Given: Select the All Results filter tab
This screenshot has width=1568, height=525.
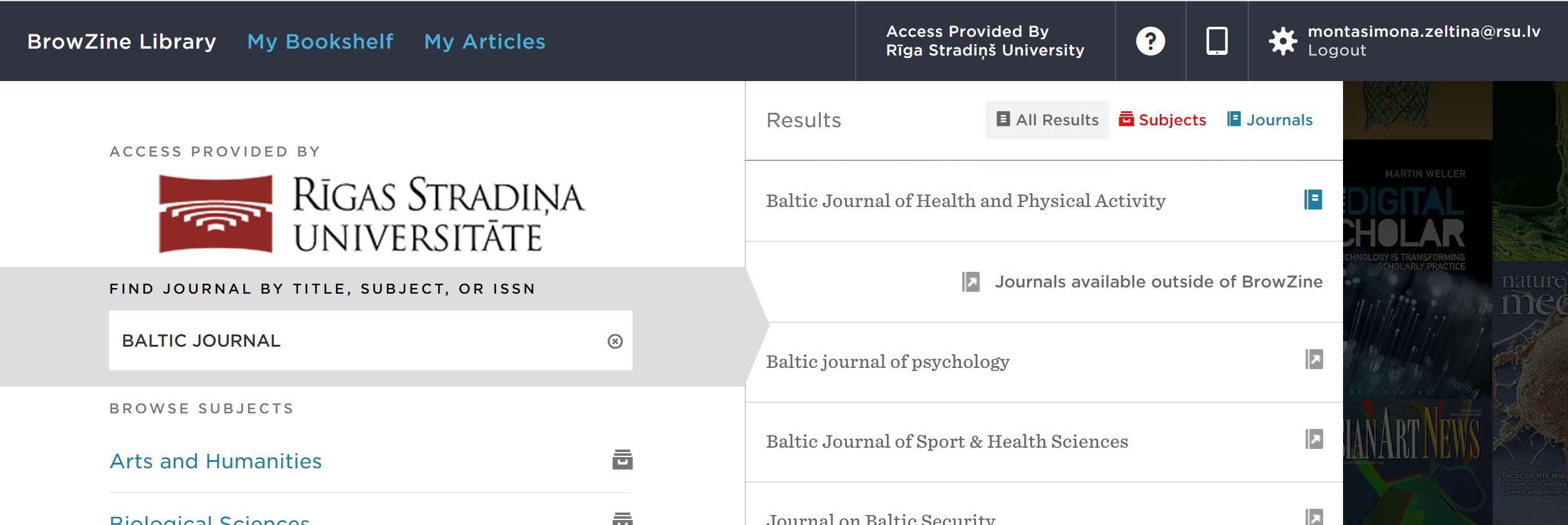Looking at the screenshot, I should [1048, 120].
